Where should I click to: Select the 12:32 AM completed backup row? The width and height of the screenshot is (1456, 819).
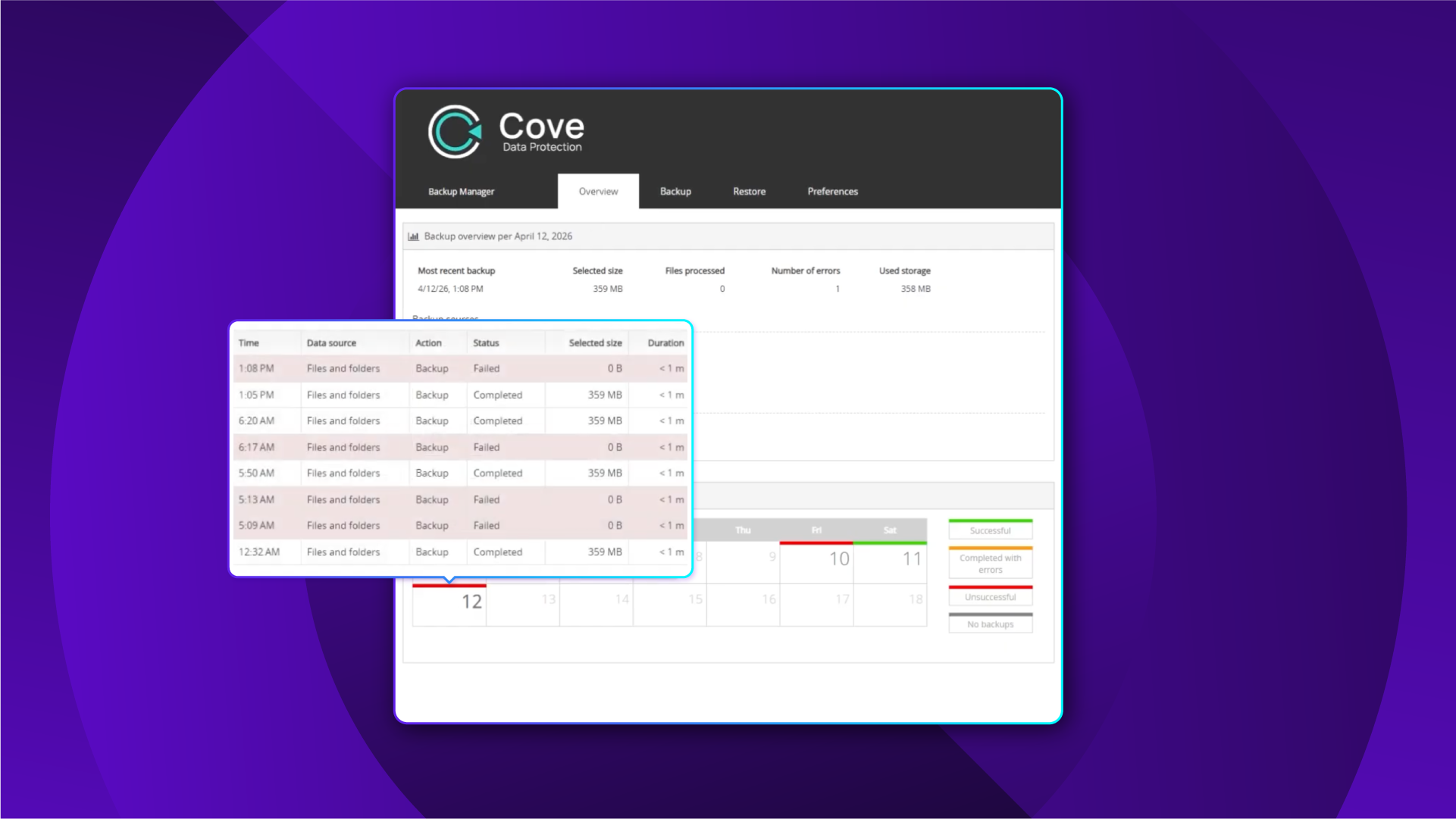(461, 552)
